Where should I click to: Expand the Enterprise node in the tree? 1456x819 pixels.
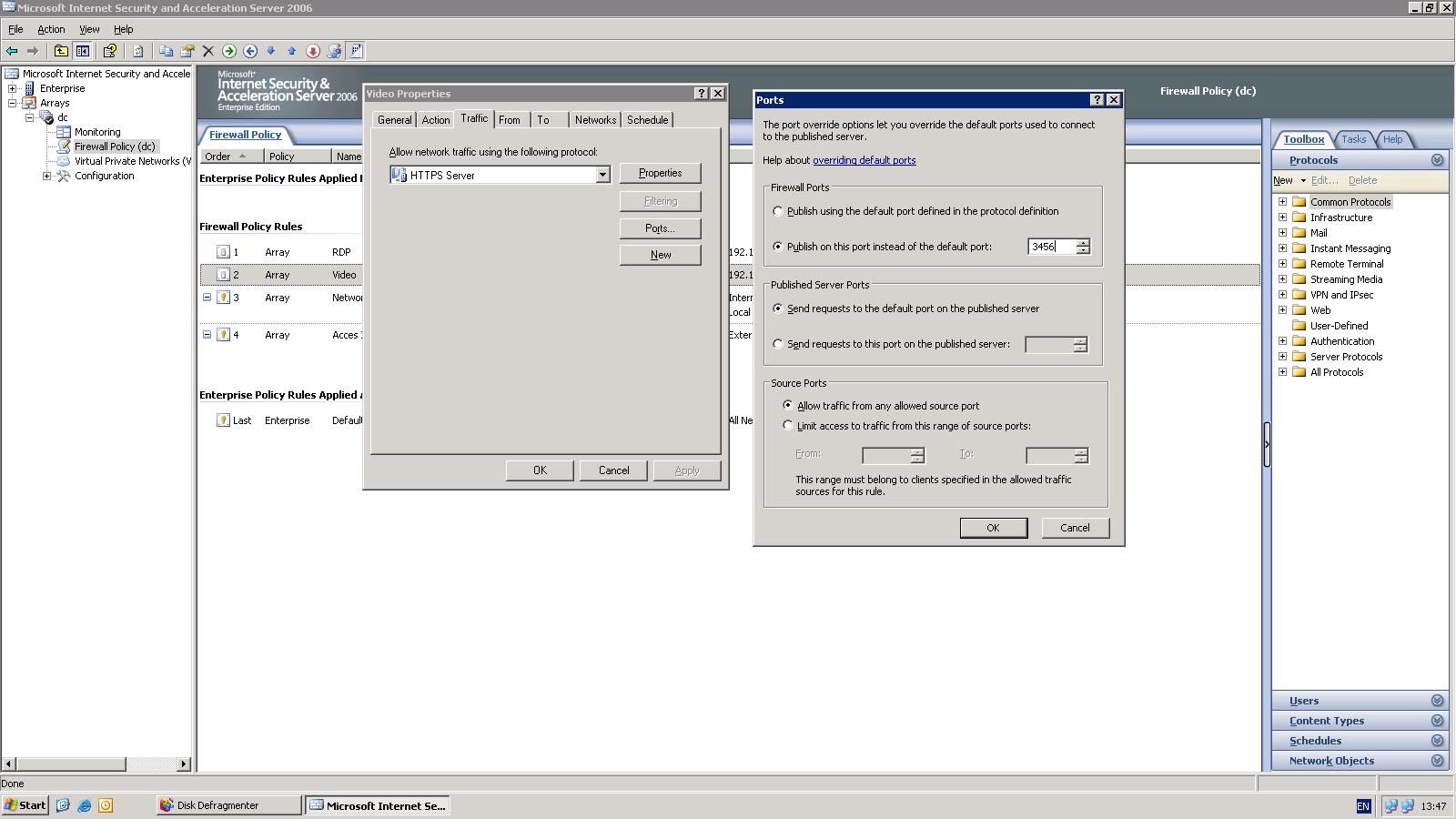tap(13, 88)
